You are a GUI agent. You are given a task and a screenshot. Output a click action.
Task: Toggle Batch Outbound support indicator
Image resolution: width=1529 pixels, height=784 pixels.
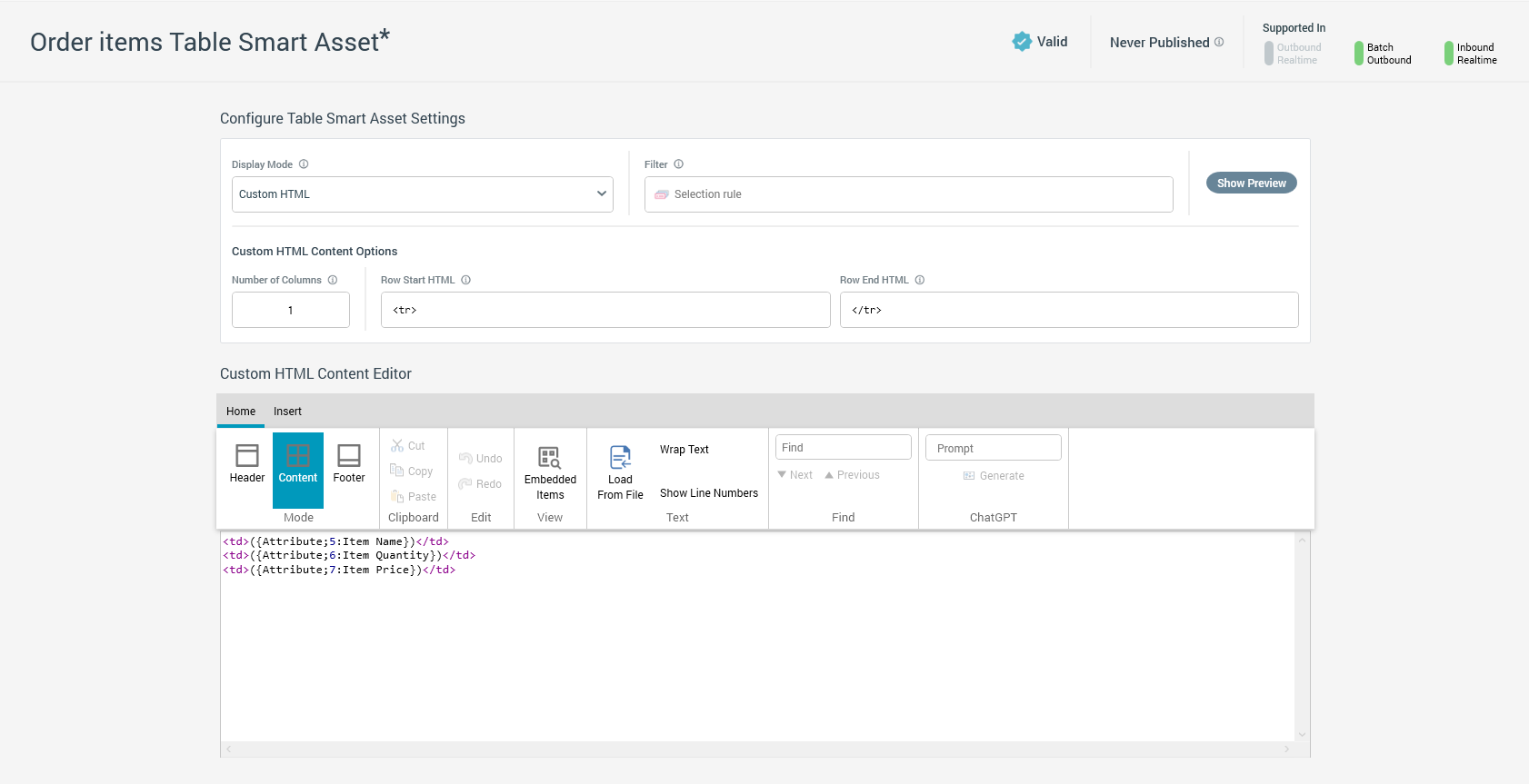pos(1359,54)
